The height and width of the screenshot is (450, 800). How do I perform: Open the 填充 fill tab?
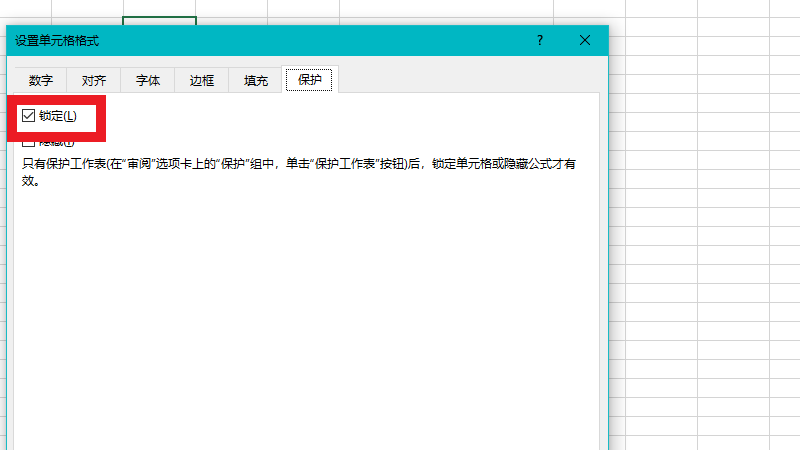click(x=256, y=81)
